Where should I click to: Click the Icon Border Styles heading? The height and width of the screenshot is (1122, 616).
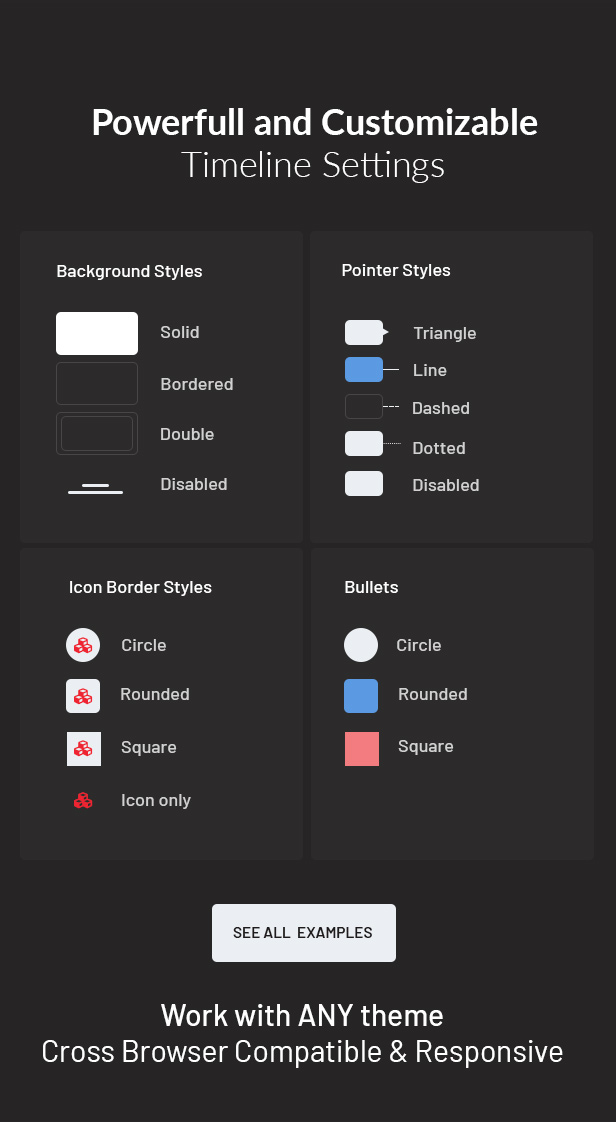click(x=140, y=587)
